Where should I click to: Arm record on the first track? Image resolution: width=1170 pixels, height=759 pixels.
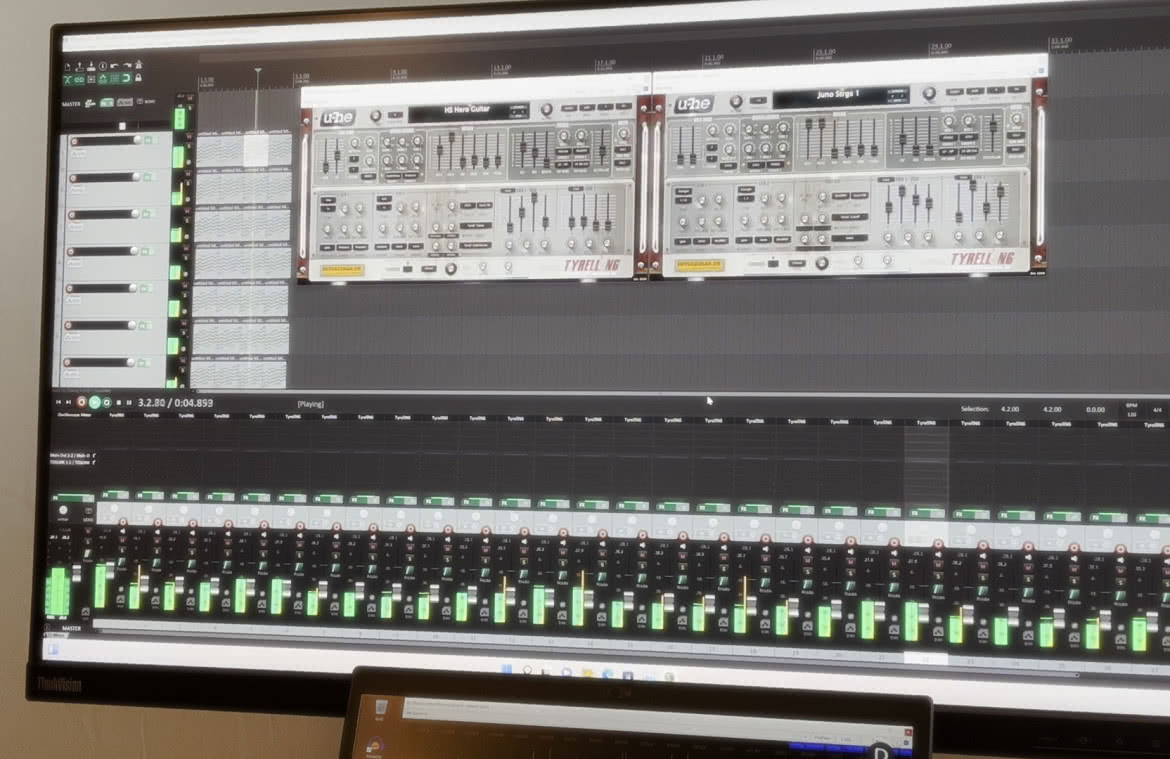[x=74, y=140]
